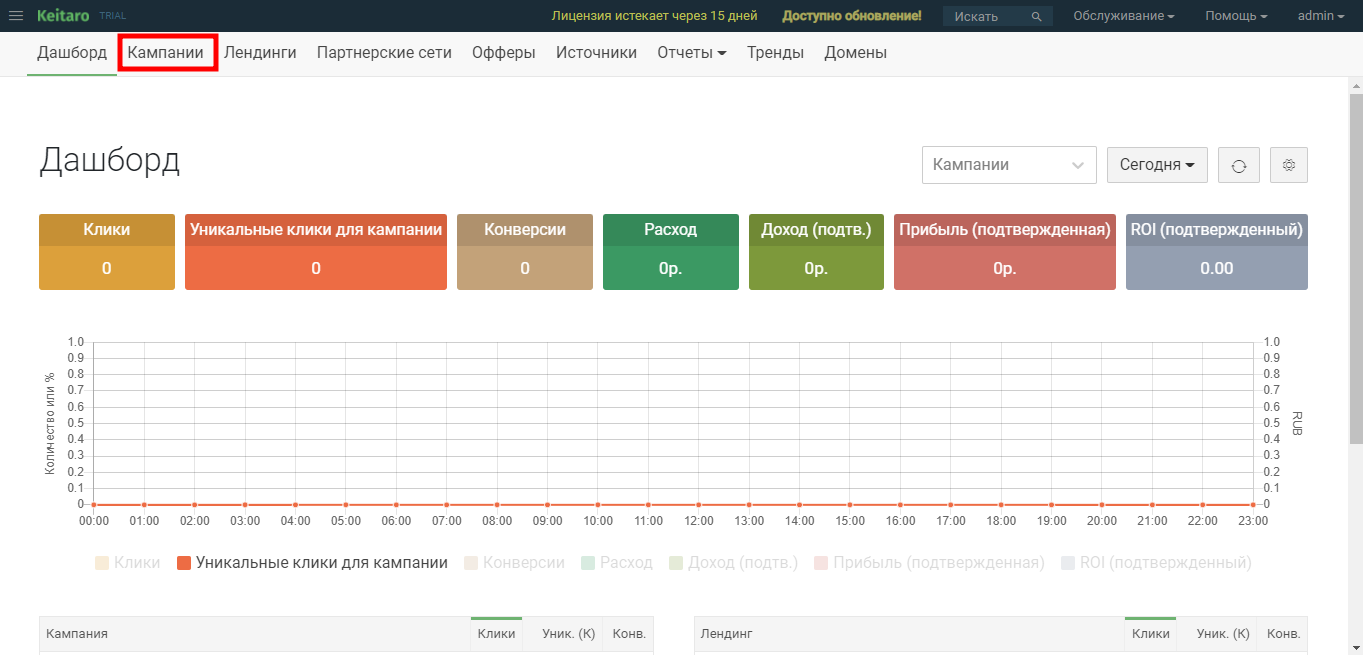The width and height of the screenshot is (1363, 655).
Task: Open the Сегодня date range dropdown
Action: [1156, 165]
